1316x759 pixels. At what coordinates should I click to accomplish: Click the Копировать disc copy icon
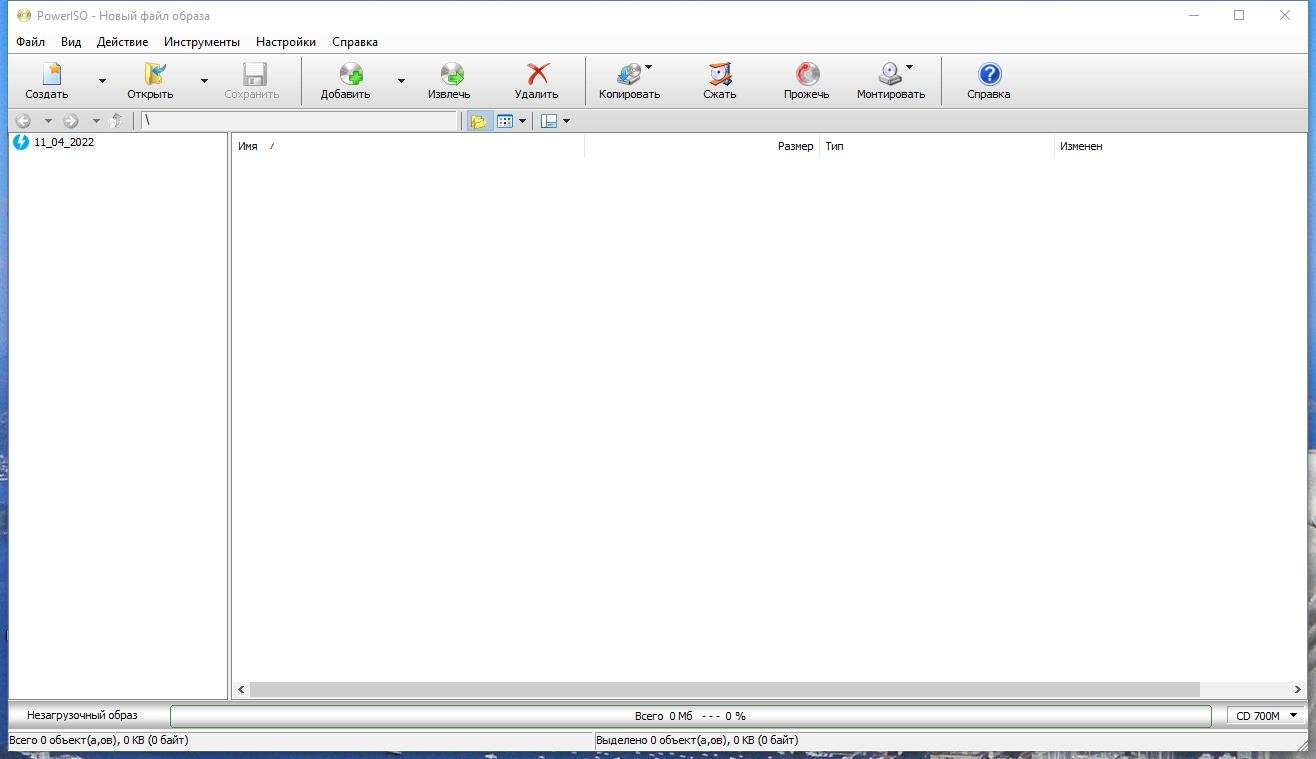[x=629, y=74]
